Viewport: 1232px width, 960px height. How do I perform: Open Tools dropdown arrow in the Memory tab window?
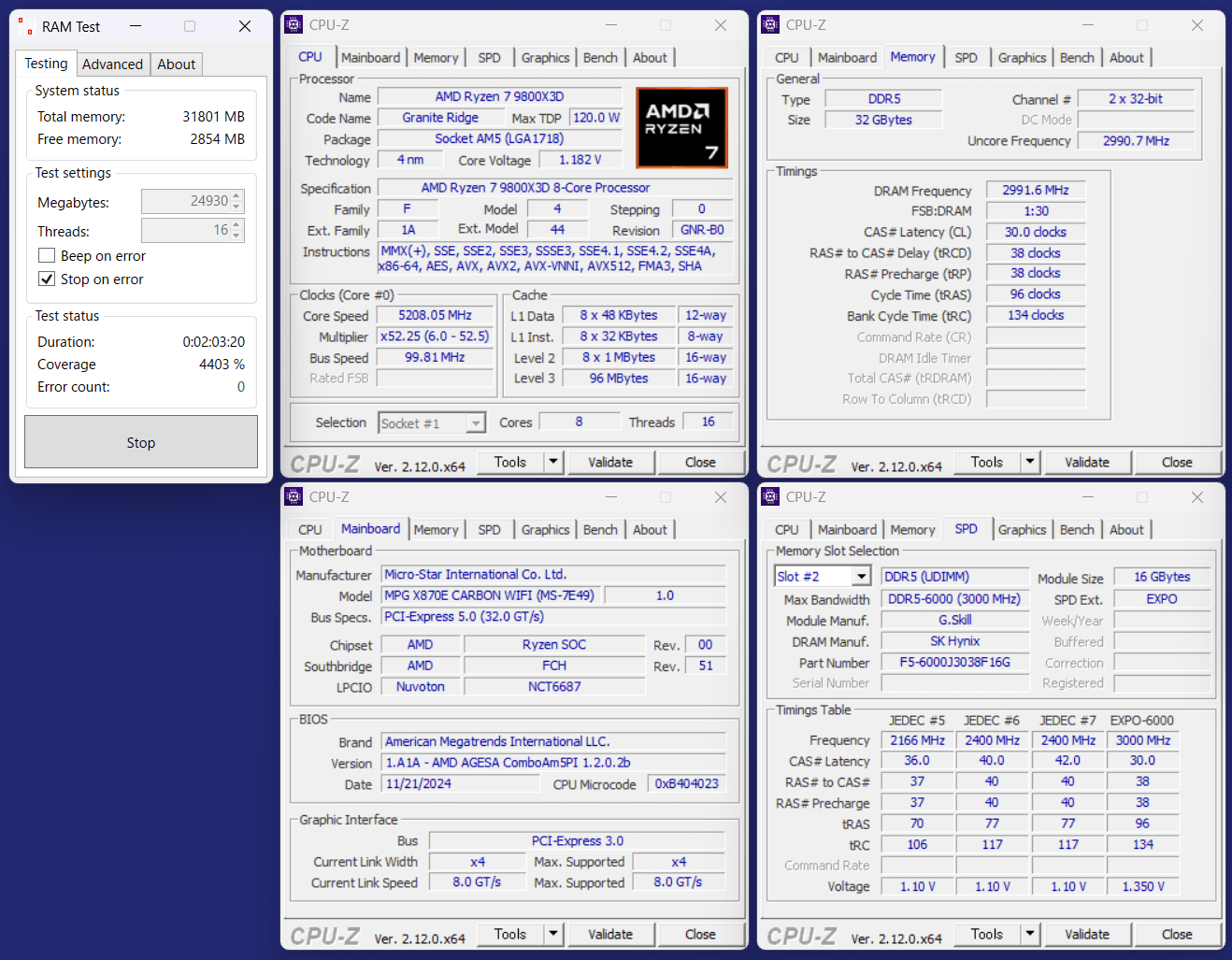tap(1030, 462)
